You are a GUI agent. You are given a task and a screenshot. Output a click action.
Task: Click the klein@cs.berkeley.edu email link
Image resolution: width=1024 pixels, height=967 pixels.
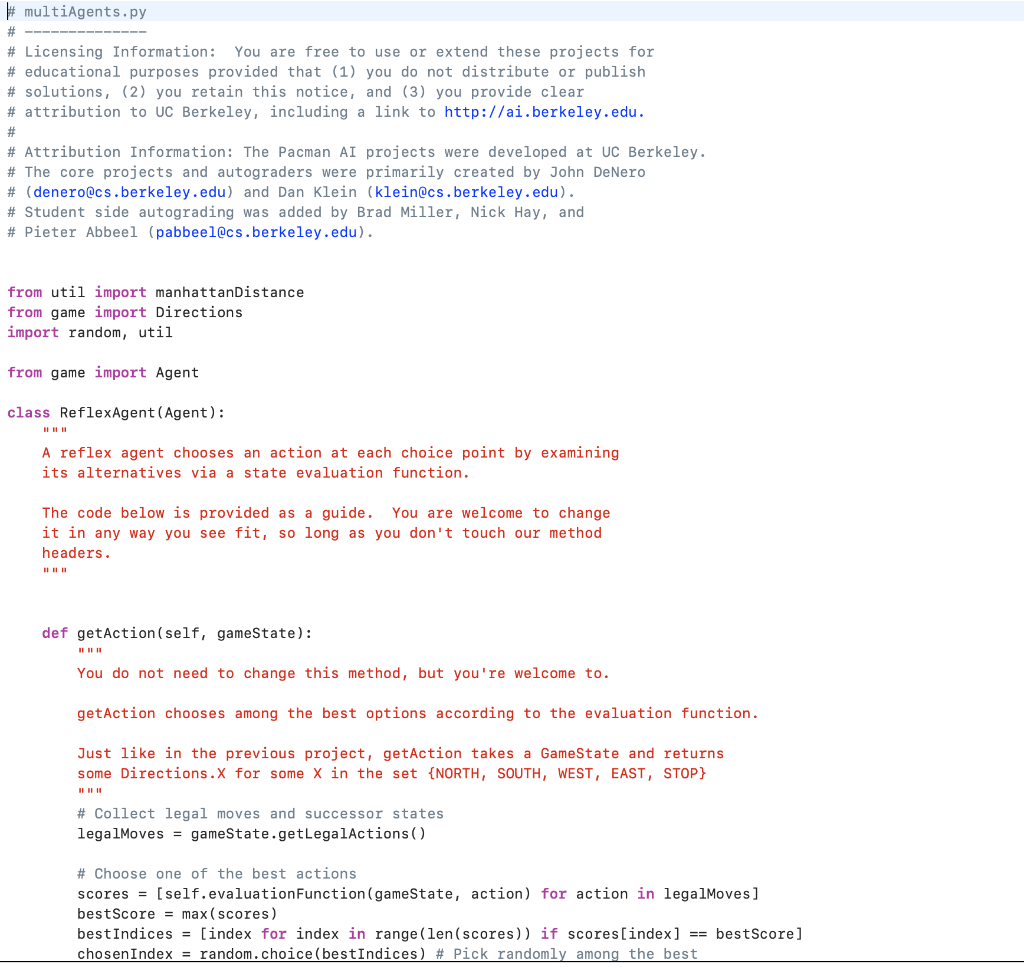(x=466, y=193)
